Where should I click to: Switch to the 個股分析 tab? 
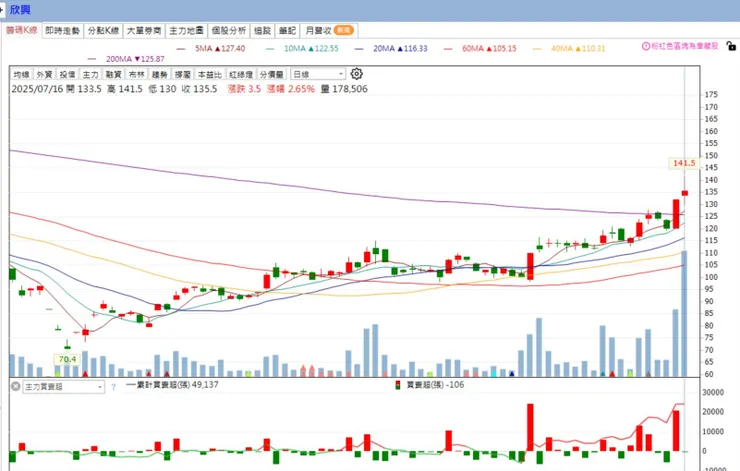228,31
